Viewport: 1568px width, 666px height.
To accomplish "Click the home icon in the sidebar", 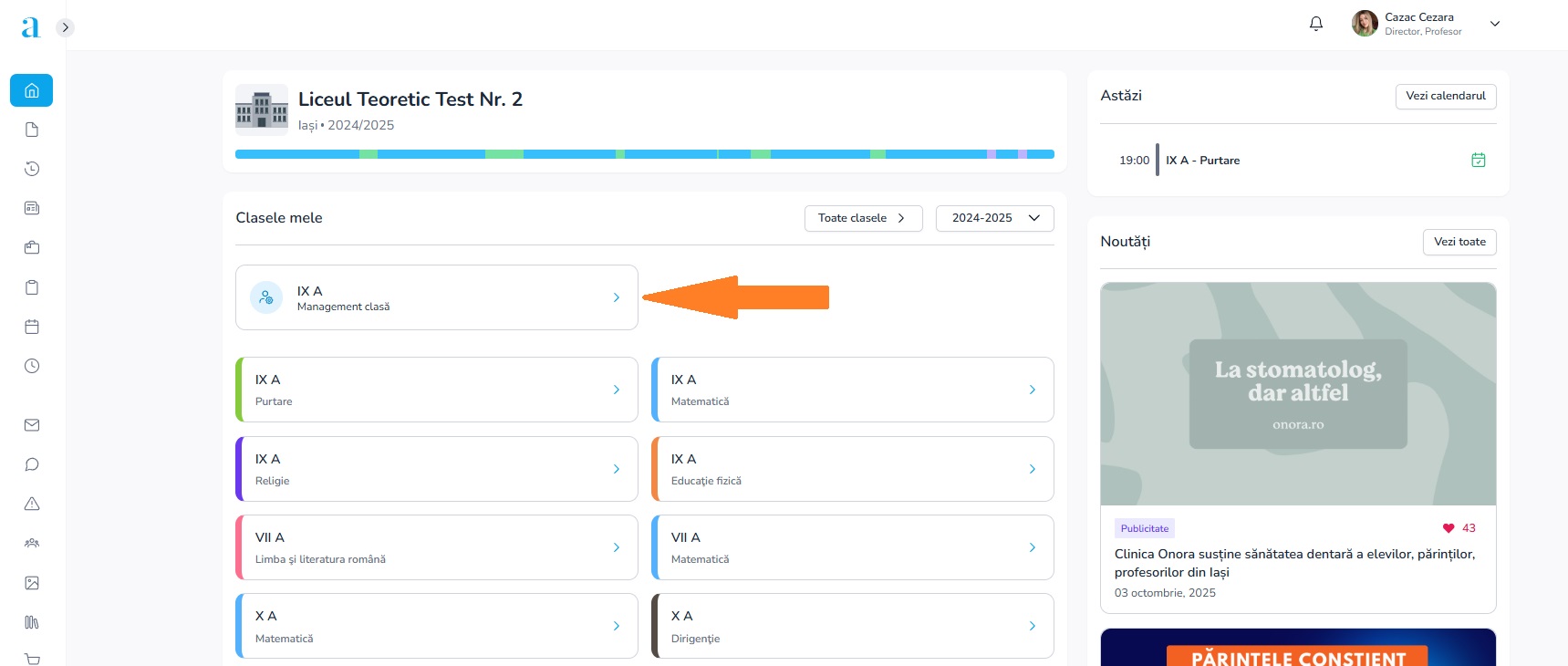I will point(32,90).
